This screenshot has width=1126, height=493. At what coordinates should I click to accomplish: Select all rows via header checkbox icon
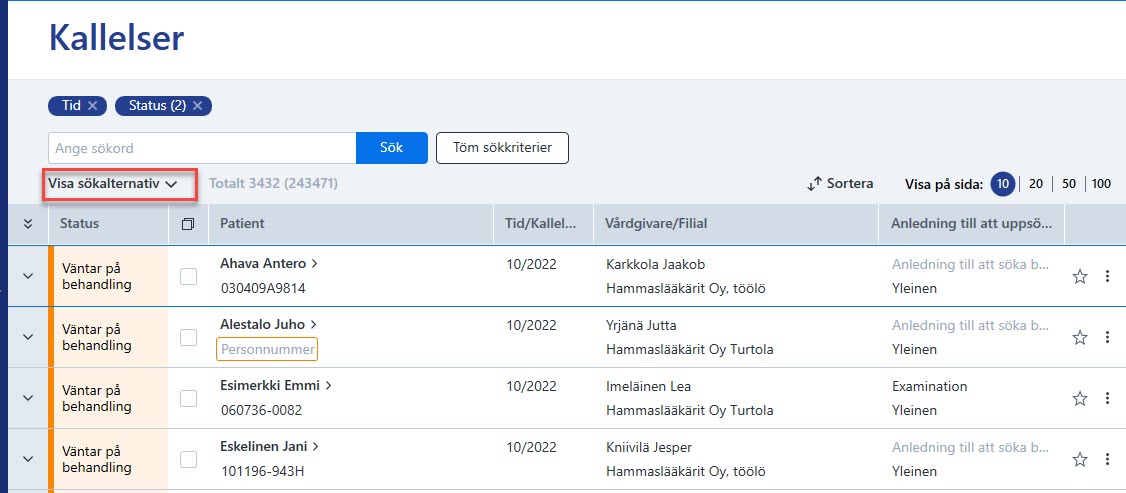(x=188, y=224)
